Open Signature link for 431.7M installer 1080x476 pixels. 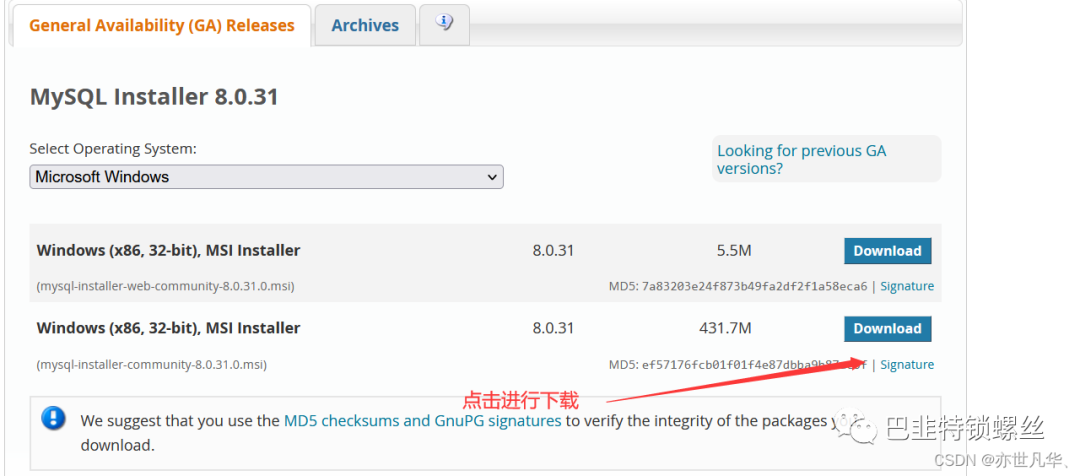pyautogui.click(x=907, y=364)
